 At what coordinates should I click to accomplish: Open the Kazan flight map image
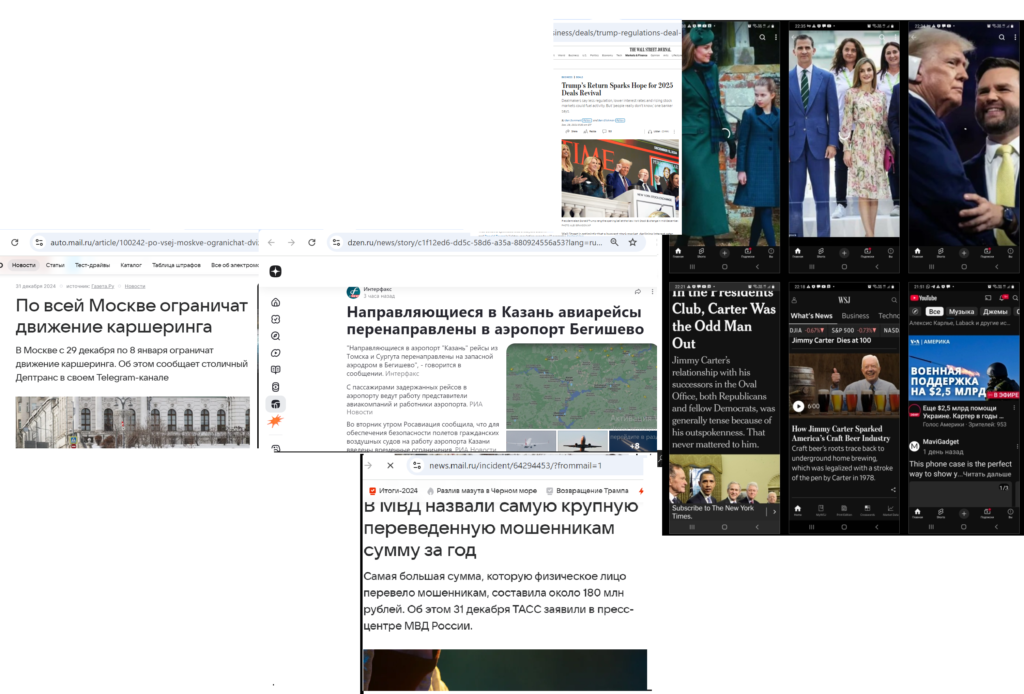tap(581, 386)
